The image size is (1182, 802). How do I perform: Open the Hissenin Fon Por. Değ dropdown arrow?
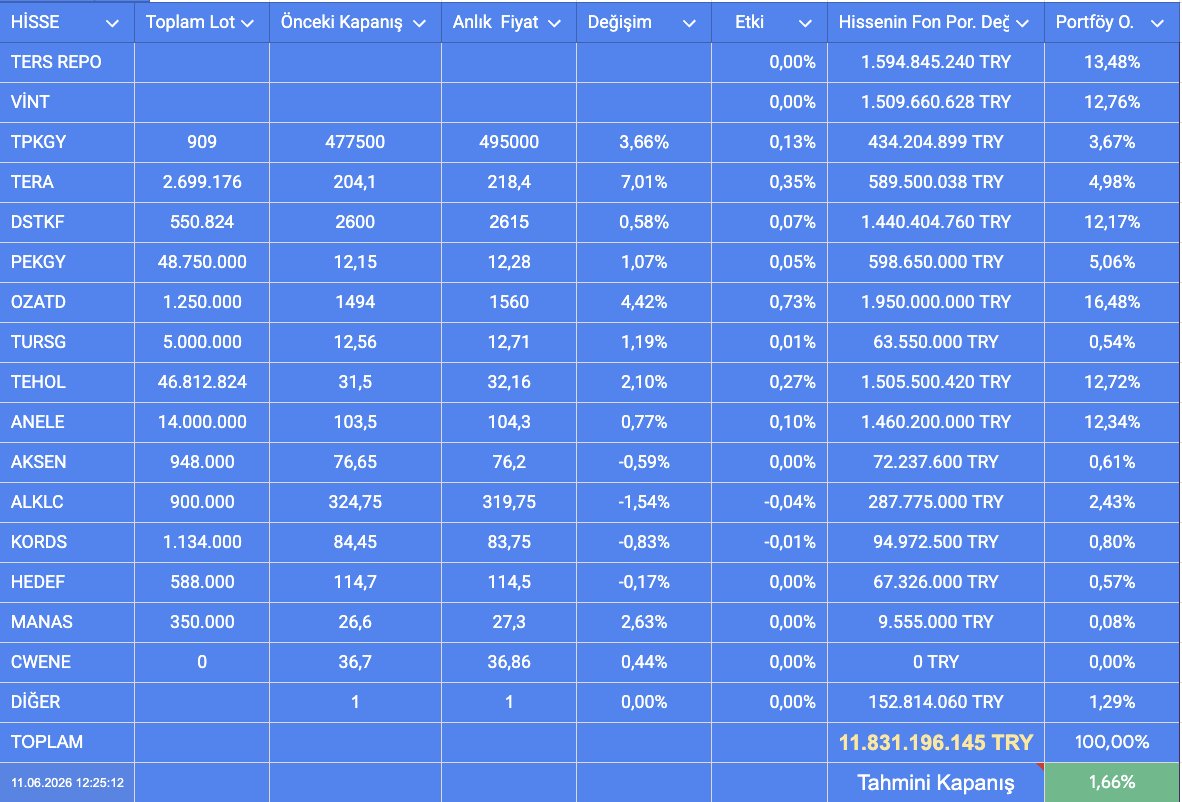coord(1022,23)
